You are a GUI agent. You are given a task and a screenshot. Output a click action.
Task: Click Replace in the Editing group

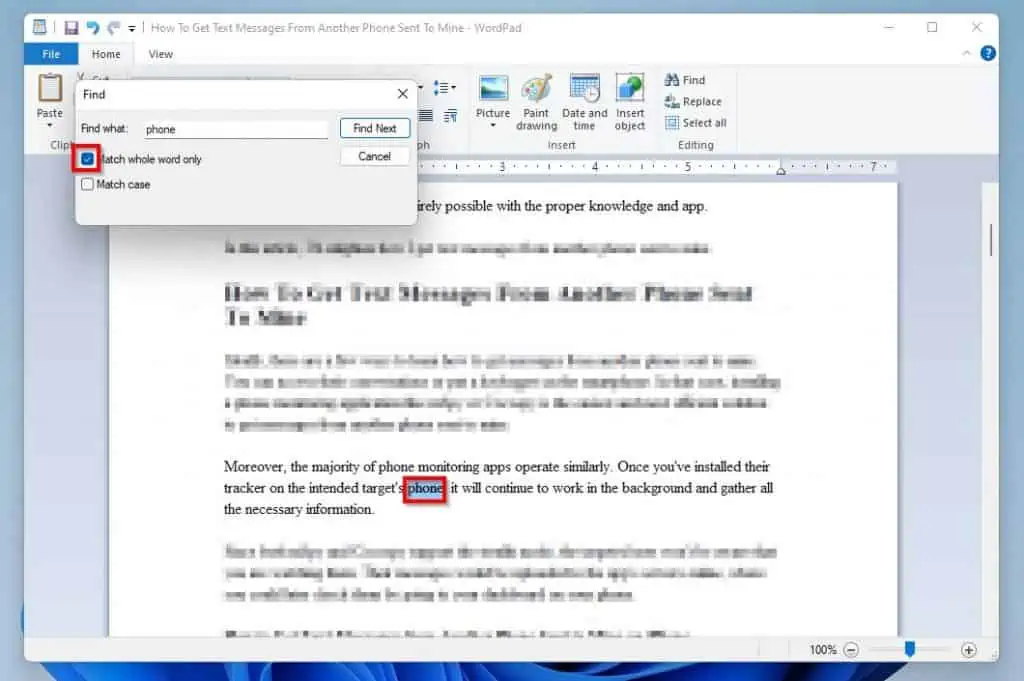[x=693, y=102]
